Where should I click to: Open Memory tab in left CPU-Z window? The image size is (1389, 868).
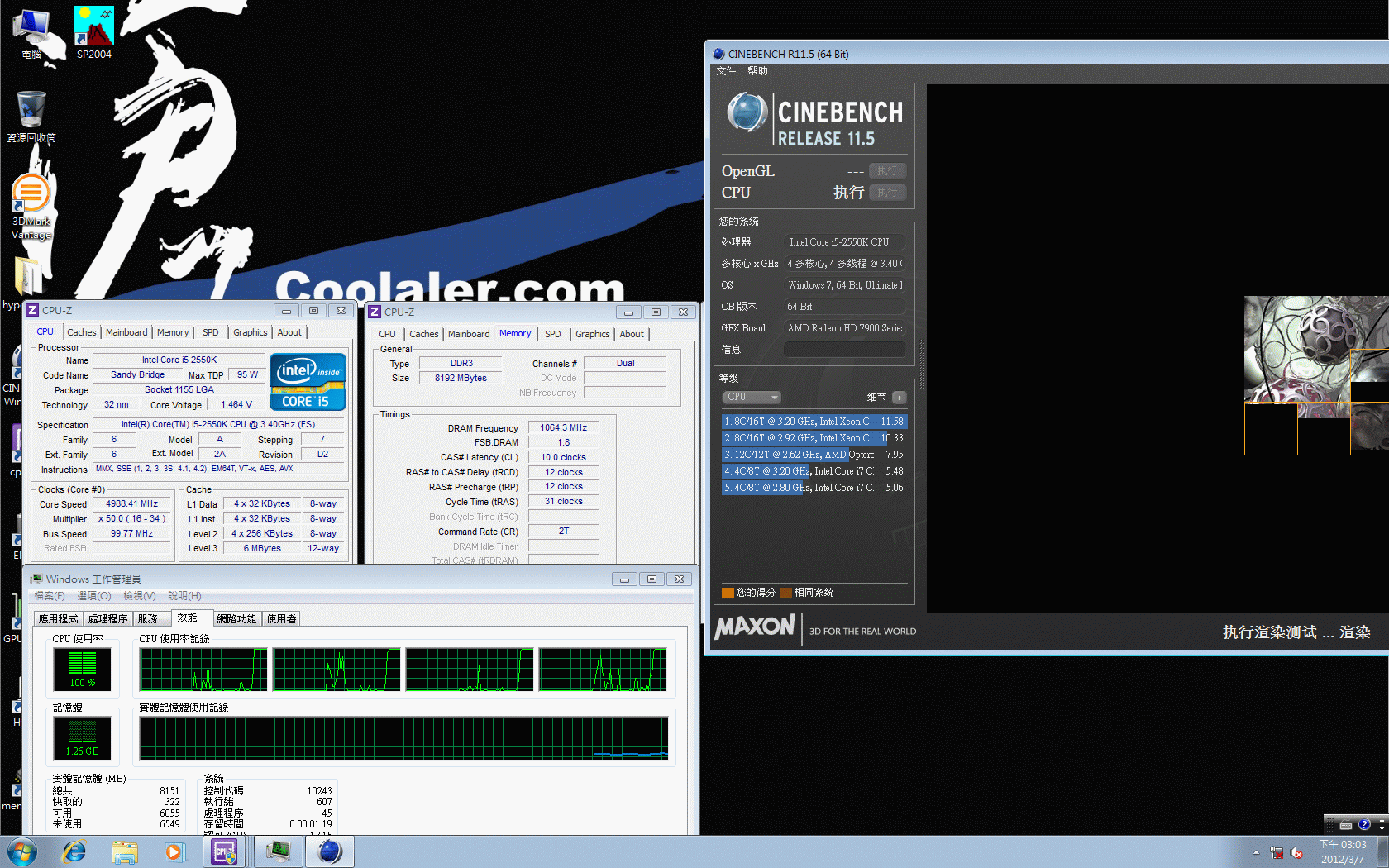pos(173,332)
